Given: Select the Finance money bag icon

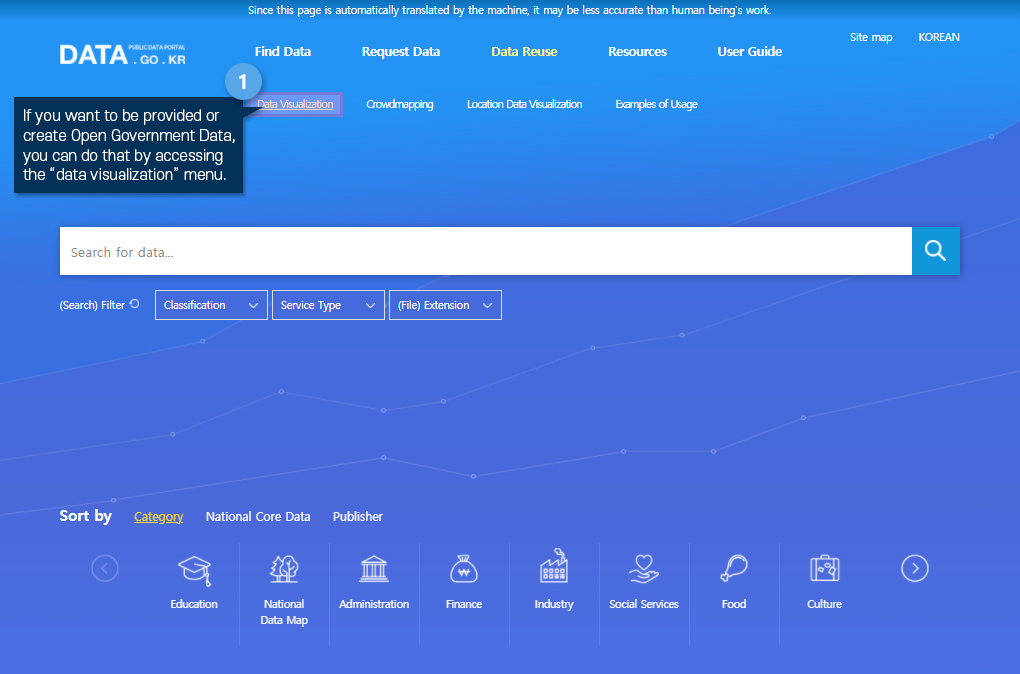Looking at the screenshot, I should pyautogui.click(x=464, y=570).
